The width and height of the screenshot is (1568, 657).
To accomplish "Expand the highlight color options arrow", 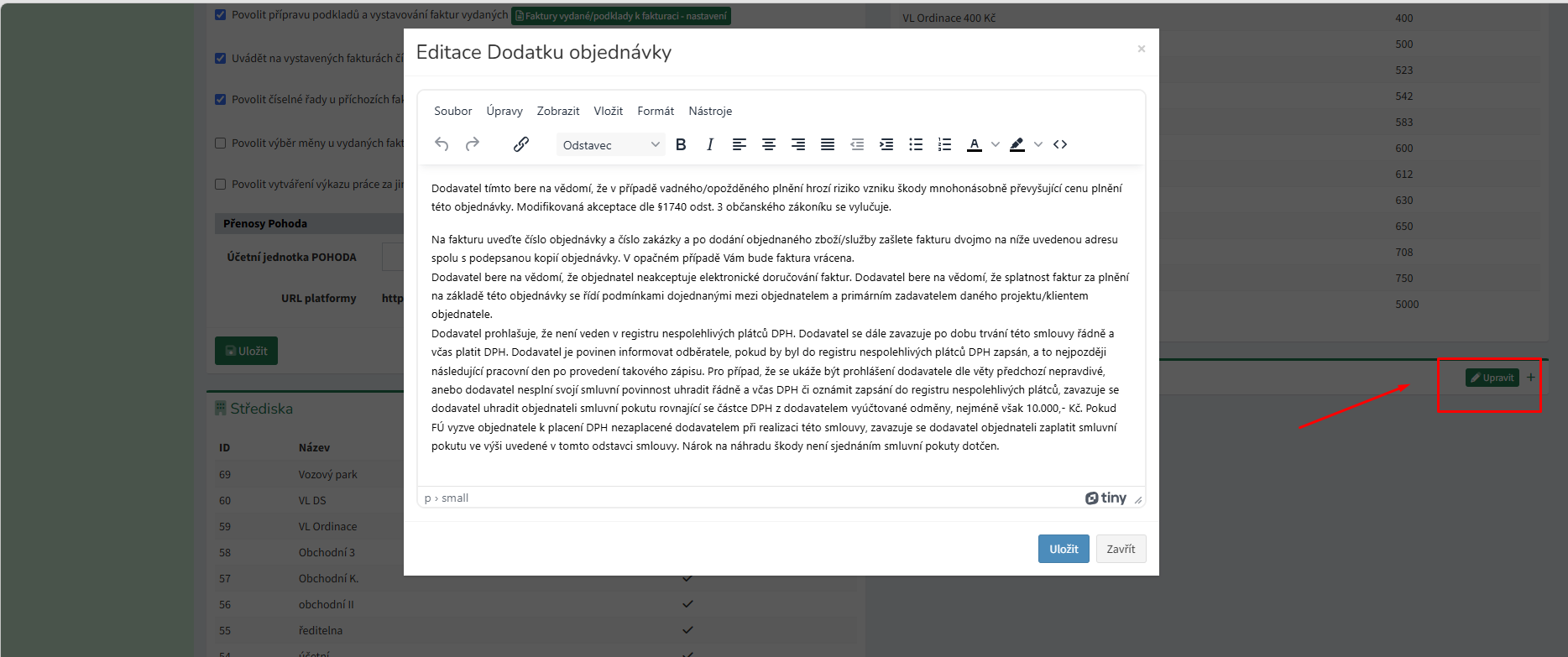I will tap(1038, 144).
